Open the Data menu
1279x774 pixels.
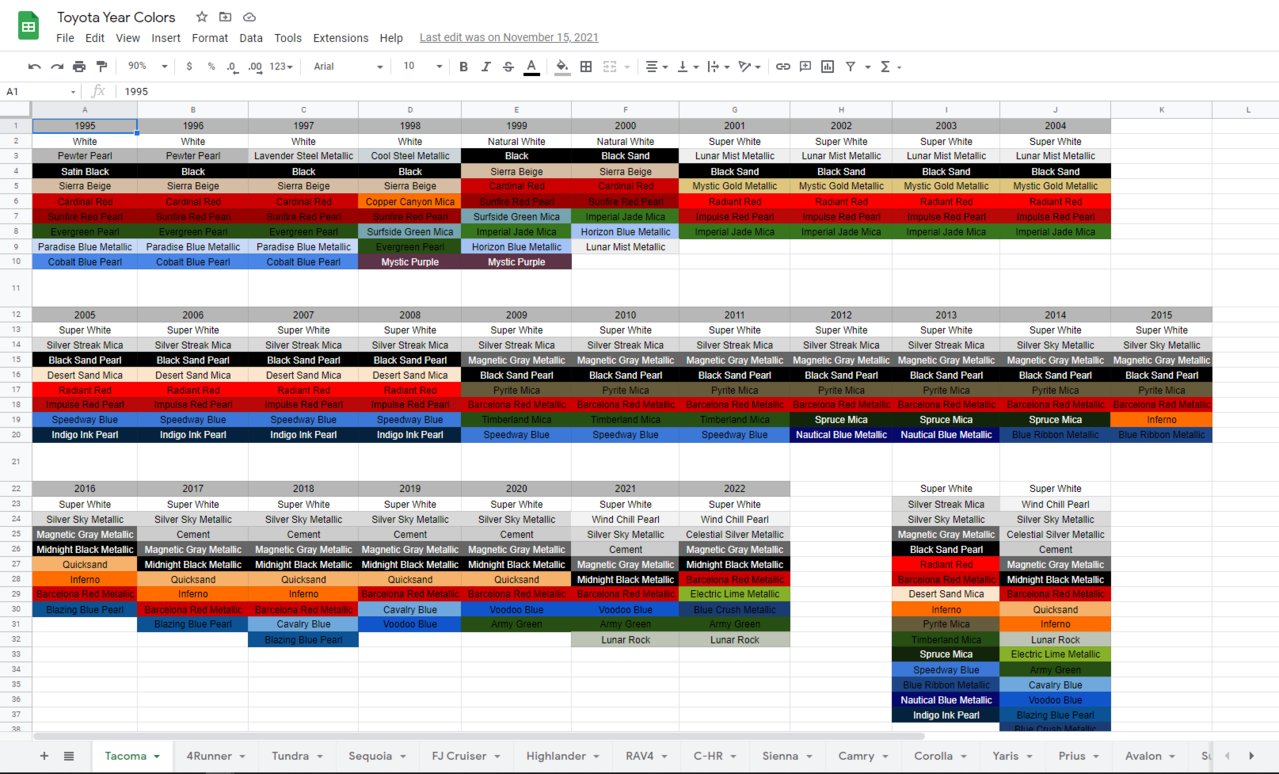(x=251, y=38)
